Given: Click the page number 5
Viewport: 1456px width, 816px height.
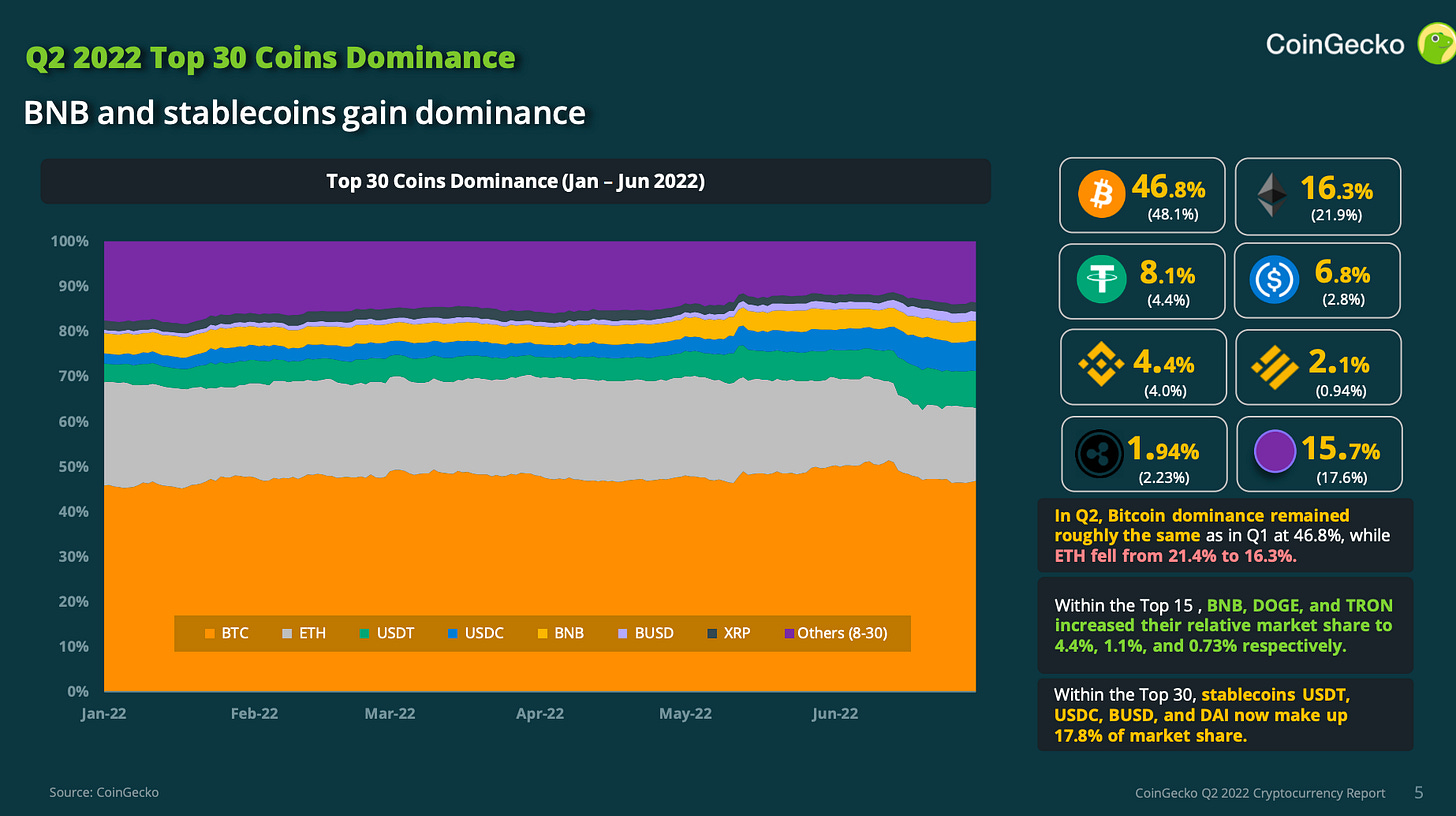Looking at the screenshot, I should point(1418,792).
